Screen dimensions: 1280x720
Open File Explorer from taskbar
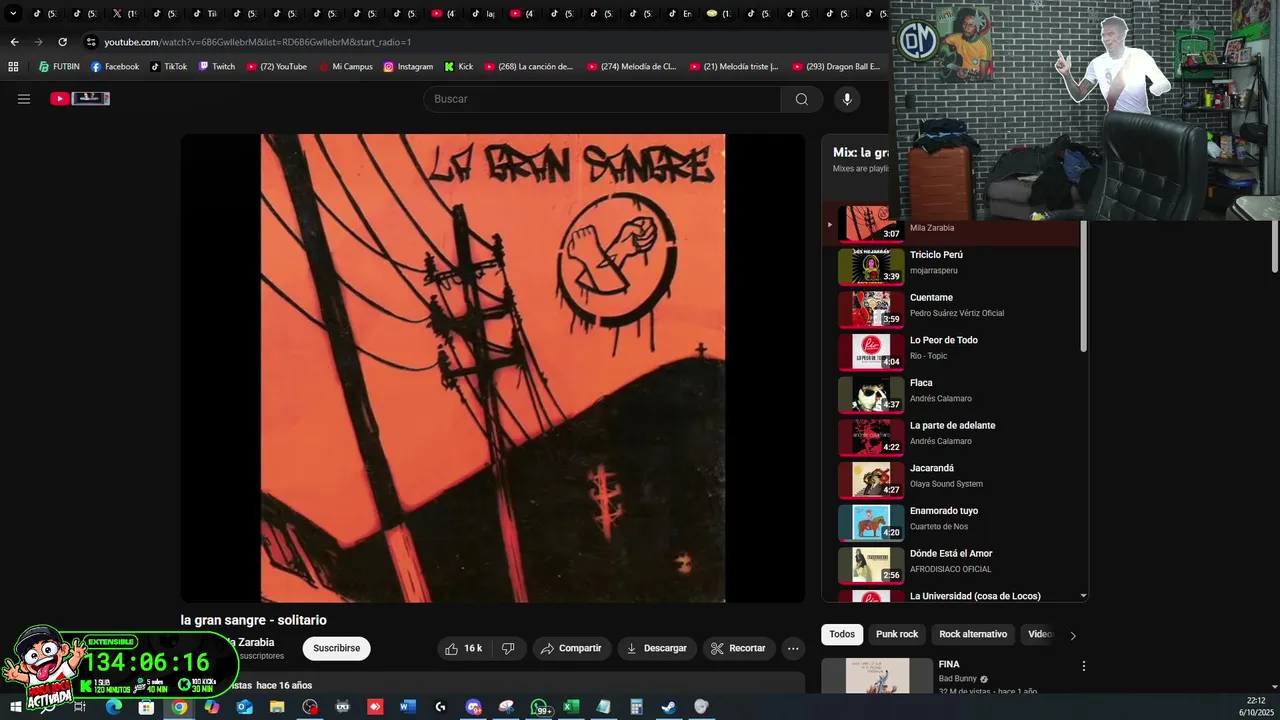[x=277, y=707]
